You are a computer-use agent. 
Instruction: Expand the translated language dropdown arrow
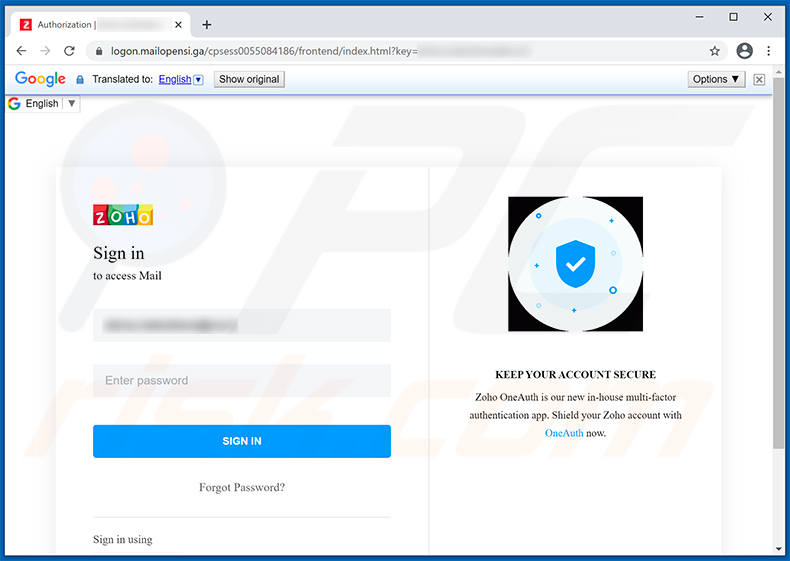pos(199,80)
